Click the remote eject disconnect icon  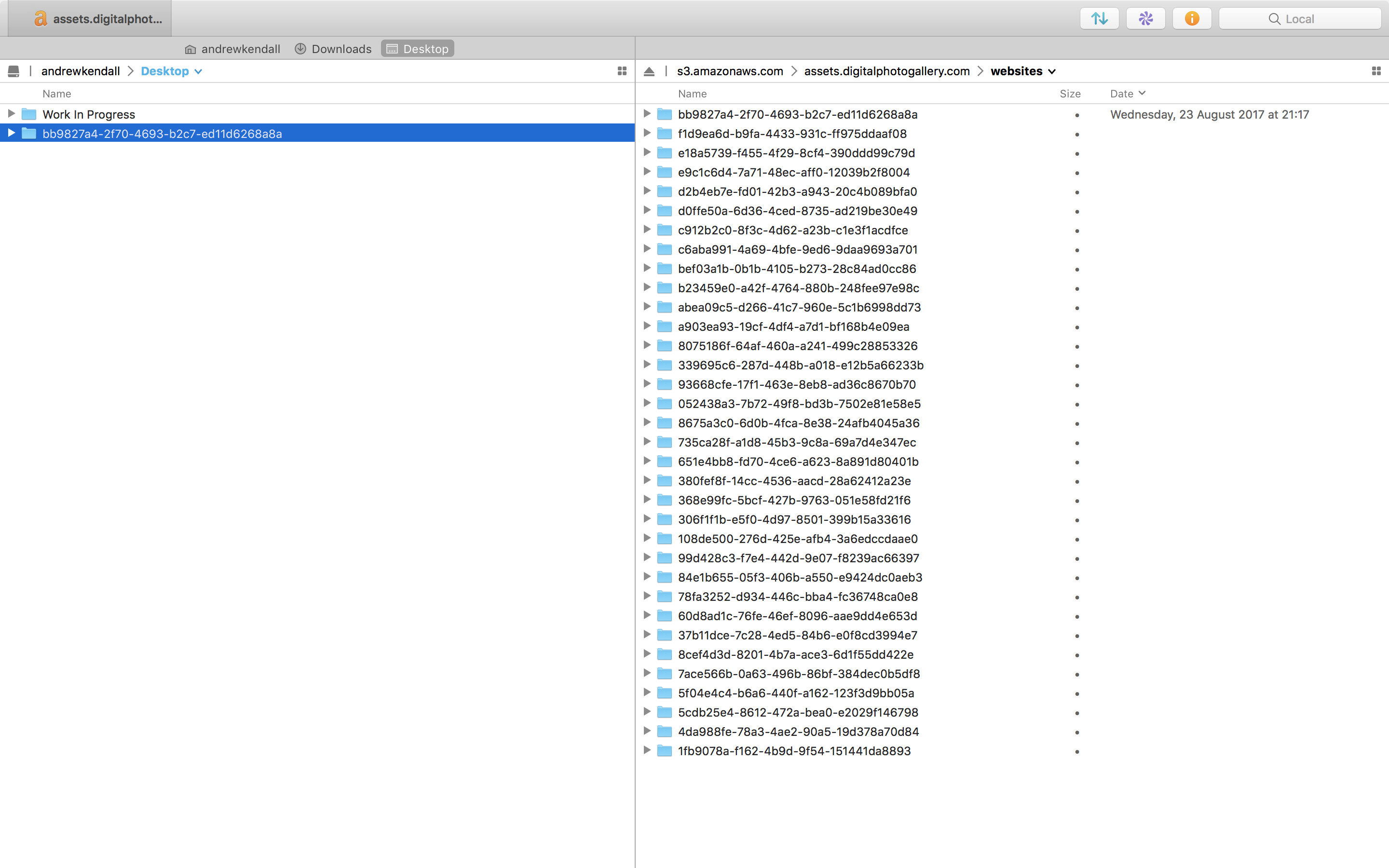649,71
